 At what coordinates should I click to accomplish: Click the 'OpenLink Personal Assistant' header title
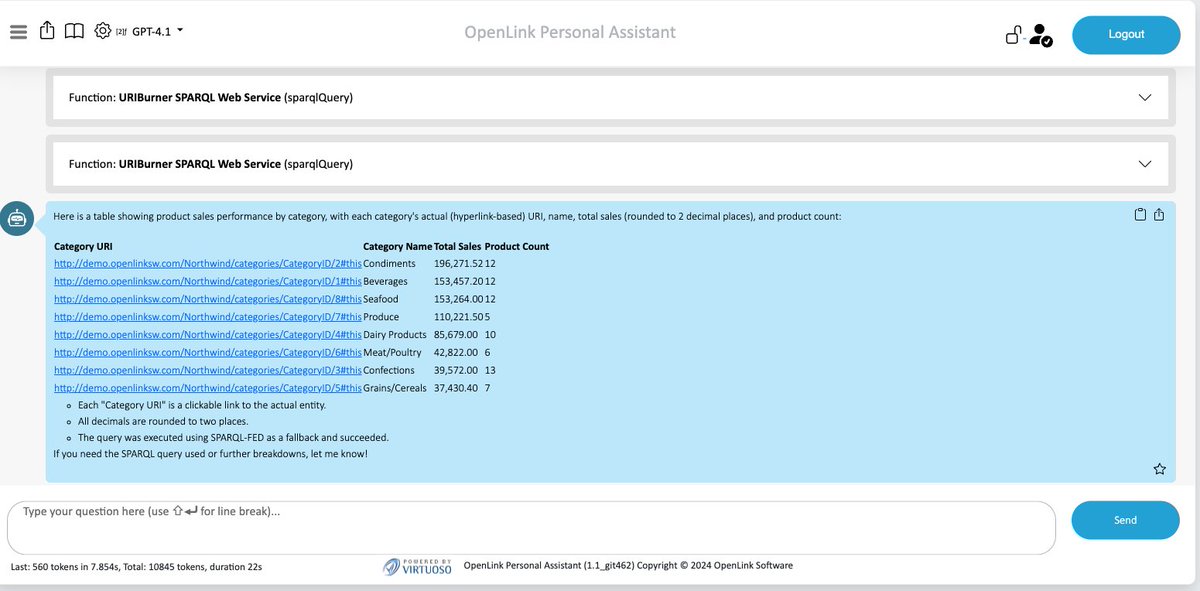(x=570, y=32)
